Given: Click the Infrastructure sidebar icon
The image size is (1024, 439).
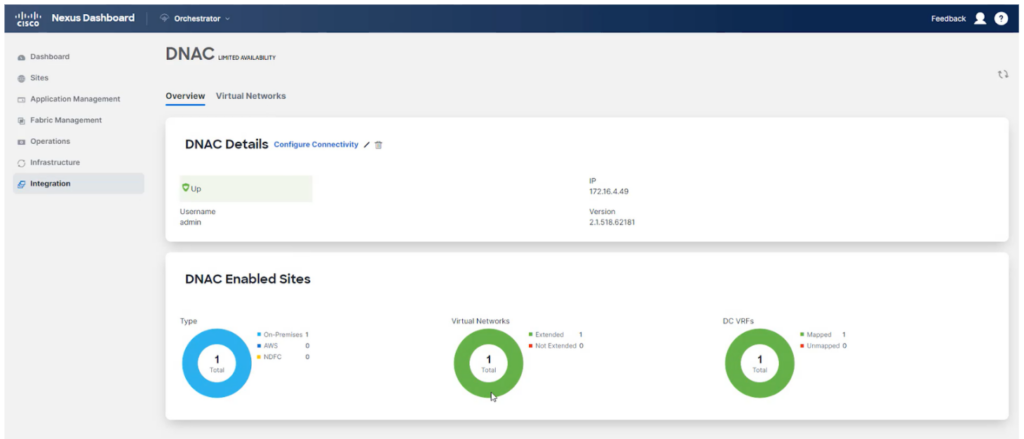Looking at the screenshot, I should [21, 163].
